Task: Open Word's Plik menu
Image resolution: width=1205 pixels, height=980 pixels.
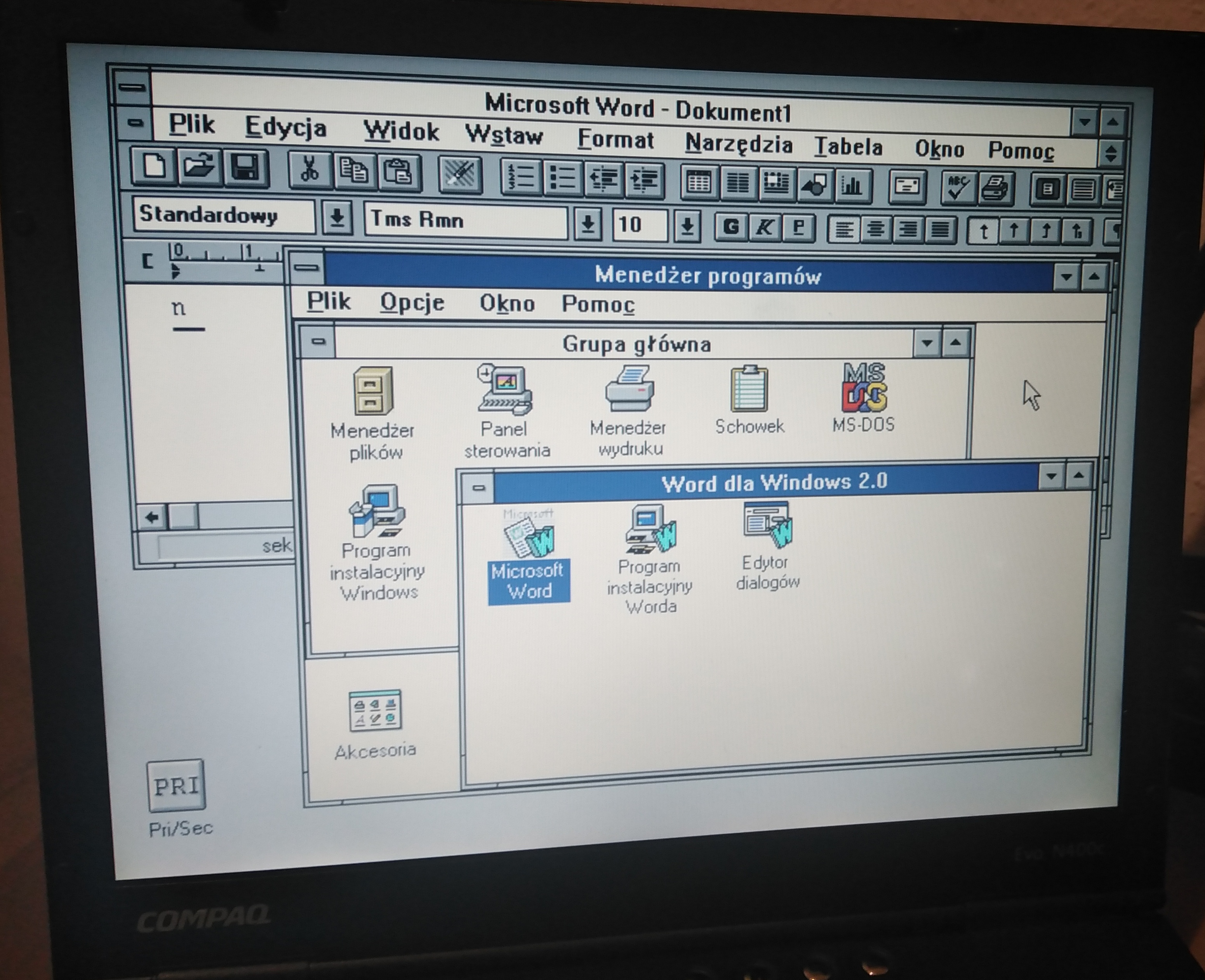Action: point(192,124)
